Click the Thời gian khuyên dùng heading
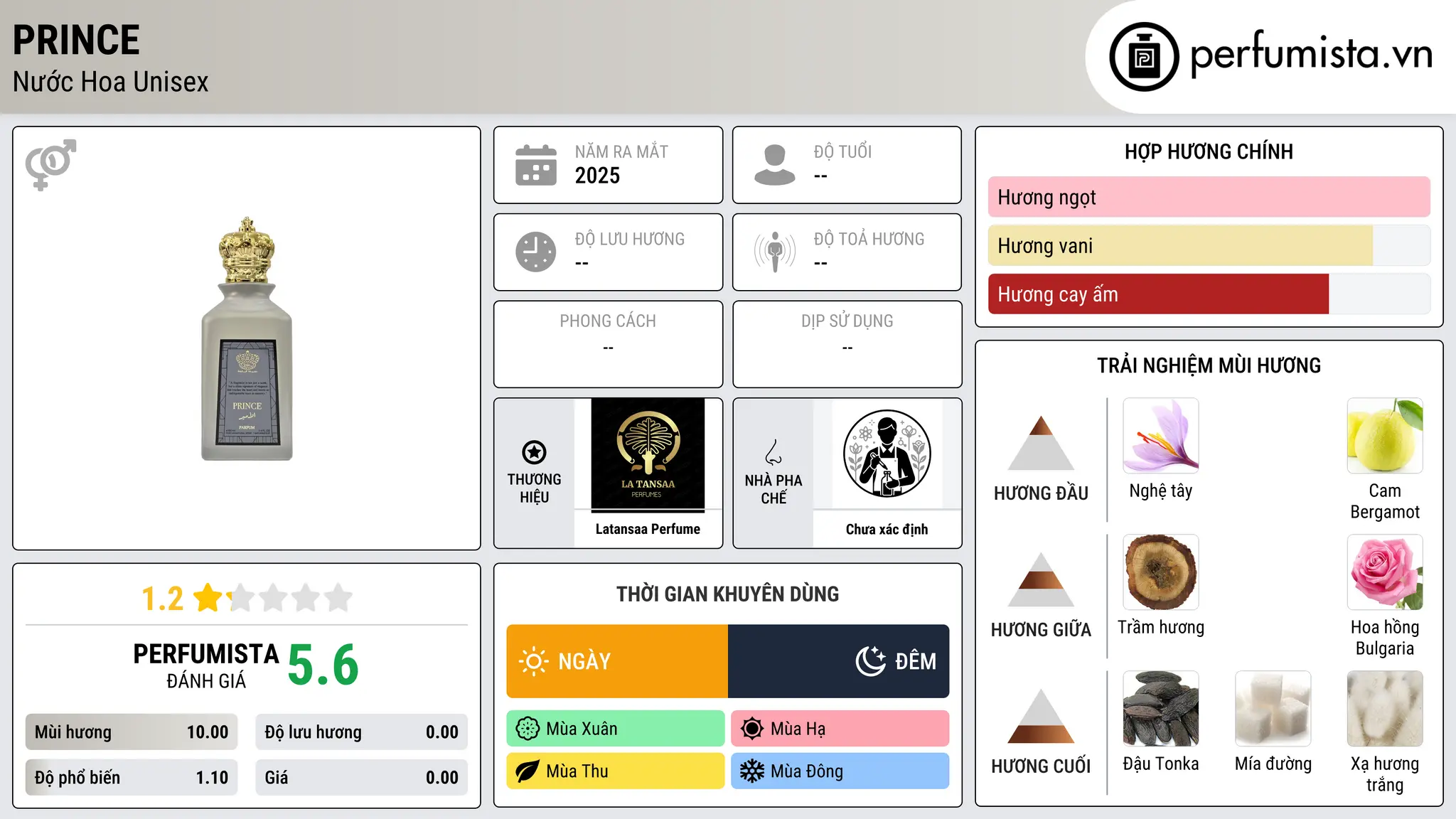This screenshot has width=1456, height=819. tap(728, 594)
